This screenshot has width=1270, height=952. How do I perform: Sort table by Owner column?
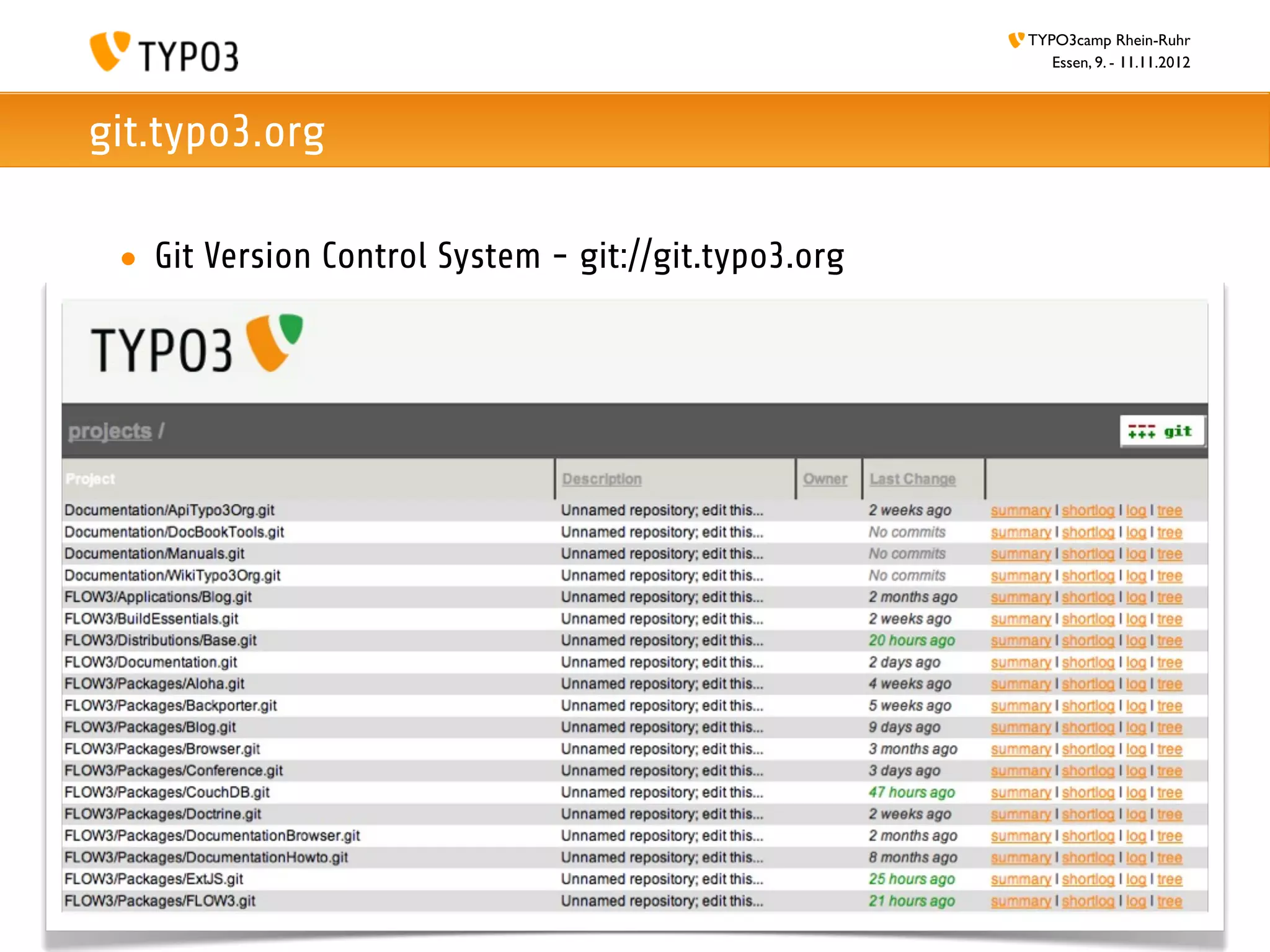(x=825, y=479)
